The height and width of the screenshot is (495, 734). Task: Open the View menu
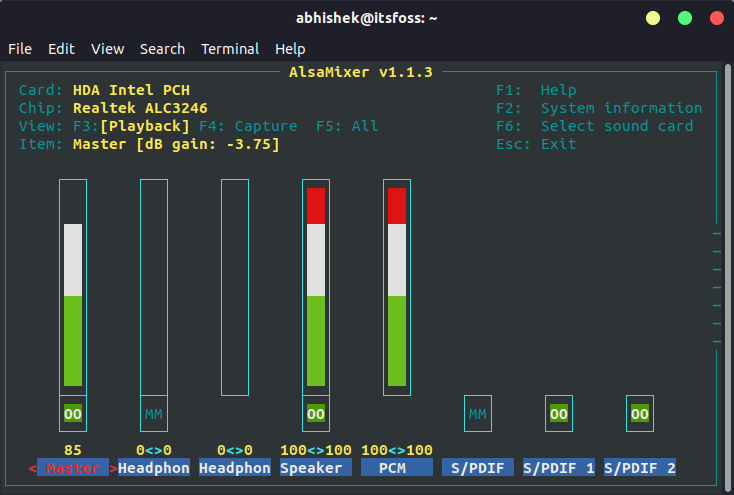pos(107,49)
